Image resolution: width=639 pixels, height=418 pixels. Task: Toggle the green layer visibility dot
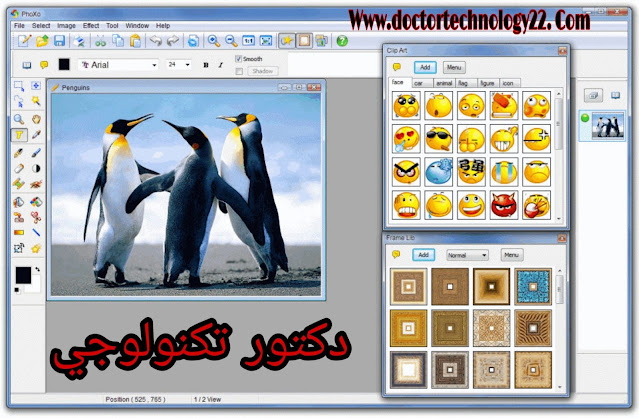pos(585,118)
